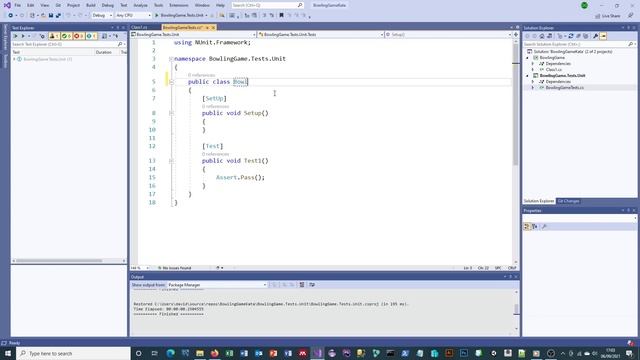Click the Property Pages wrench icon in Properties
This screenshot has height=360, width=640.
coord(544,227)
